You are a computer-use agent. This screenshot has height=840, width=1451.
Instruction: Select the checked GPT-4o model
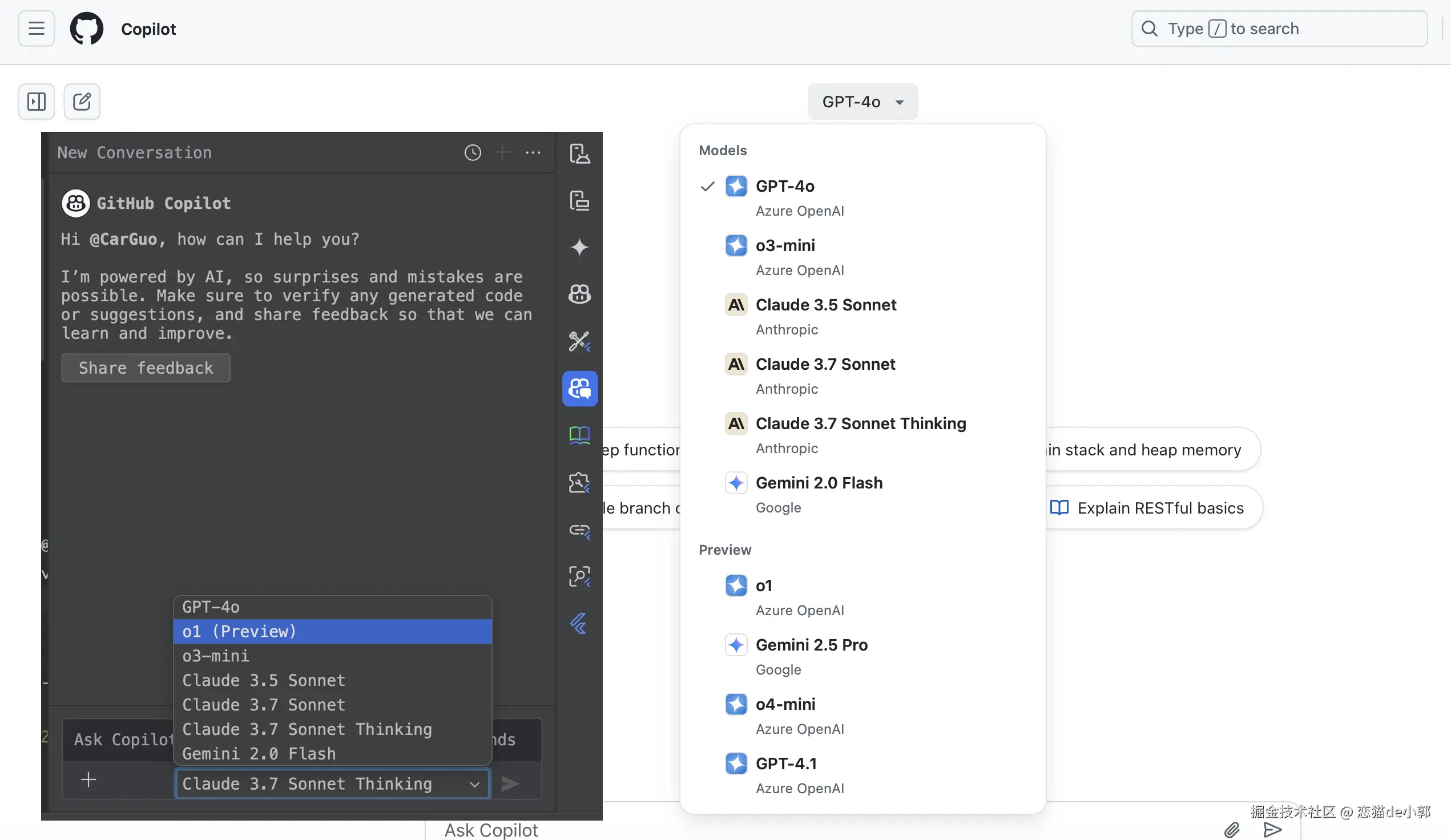(784, 187)
